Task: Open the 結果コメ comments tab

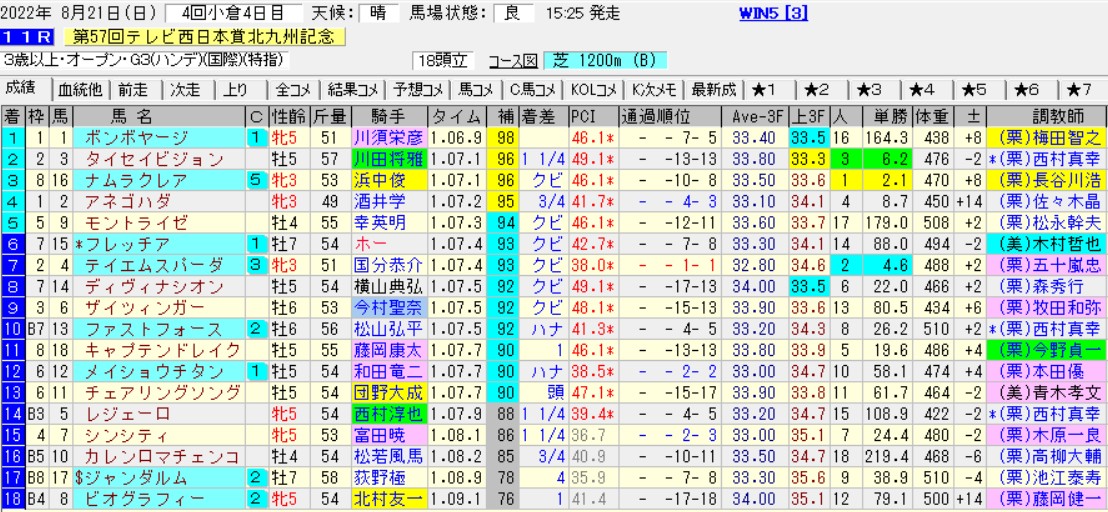Action: (x=353, y=88)
